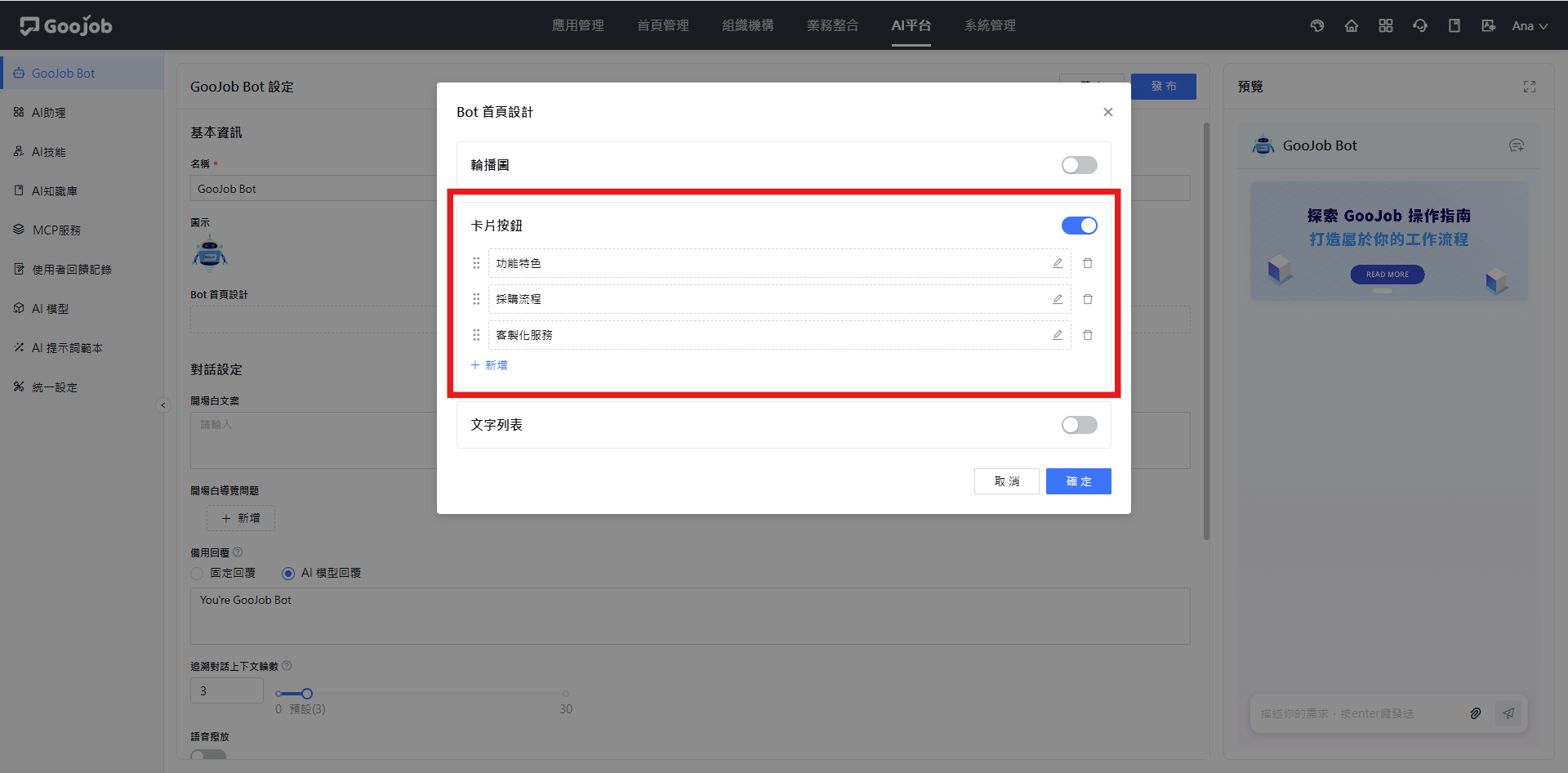Click the context rounds slider handle
The width and height of the screenshot is (1568, 773).
pyautogui.click(x=307, y=694)
